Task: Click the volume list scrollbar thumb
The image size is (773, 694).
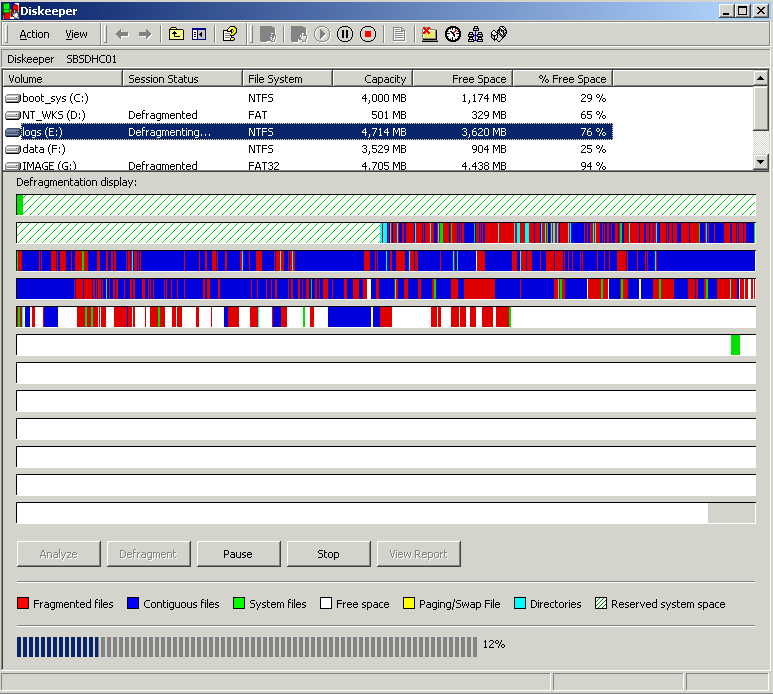Action: coord(761,108)
